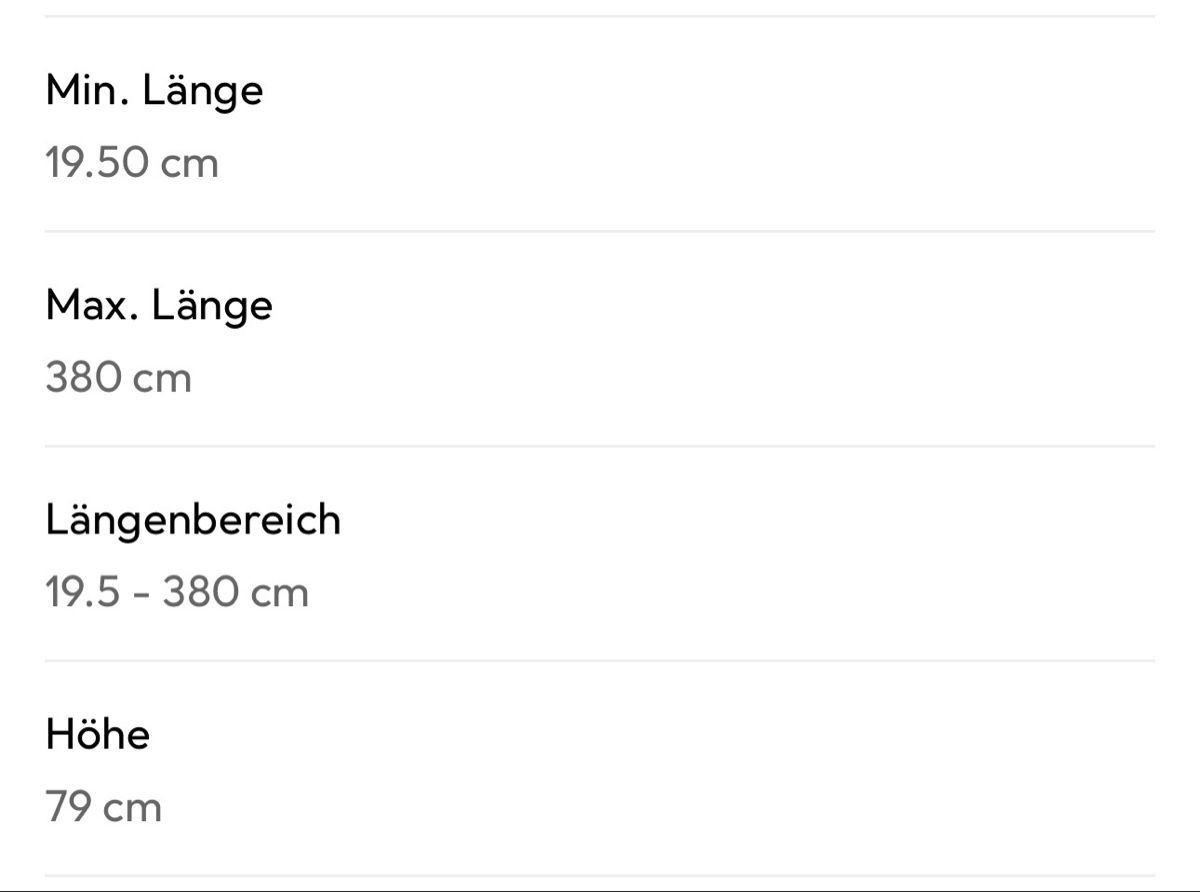
Task: Select the Längenbereich label
Action: (x=193, y=522)
